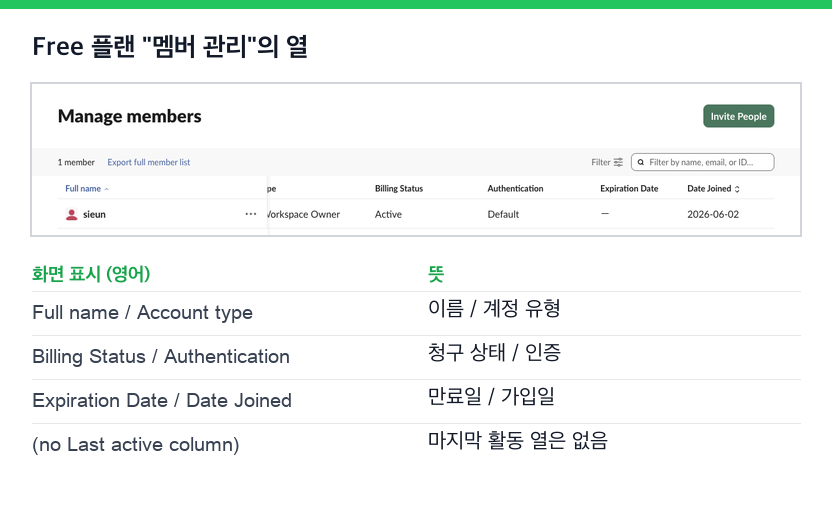This screenshot has width=832, height=505.
Task: Click the Expiration Date column header
Action: point(629,189)
